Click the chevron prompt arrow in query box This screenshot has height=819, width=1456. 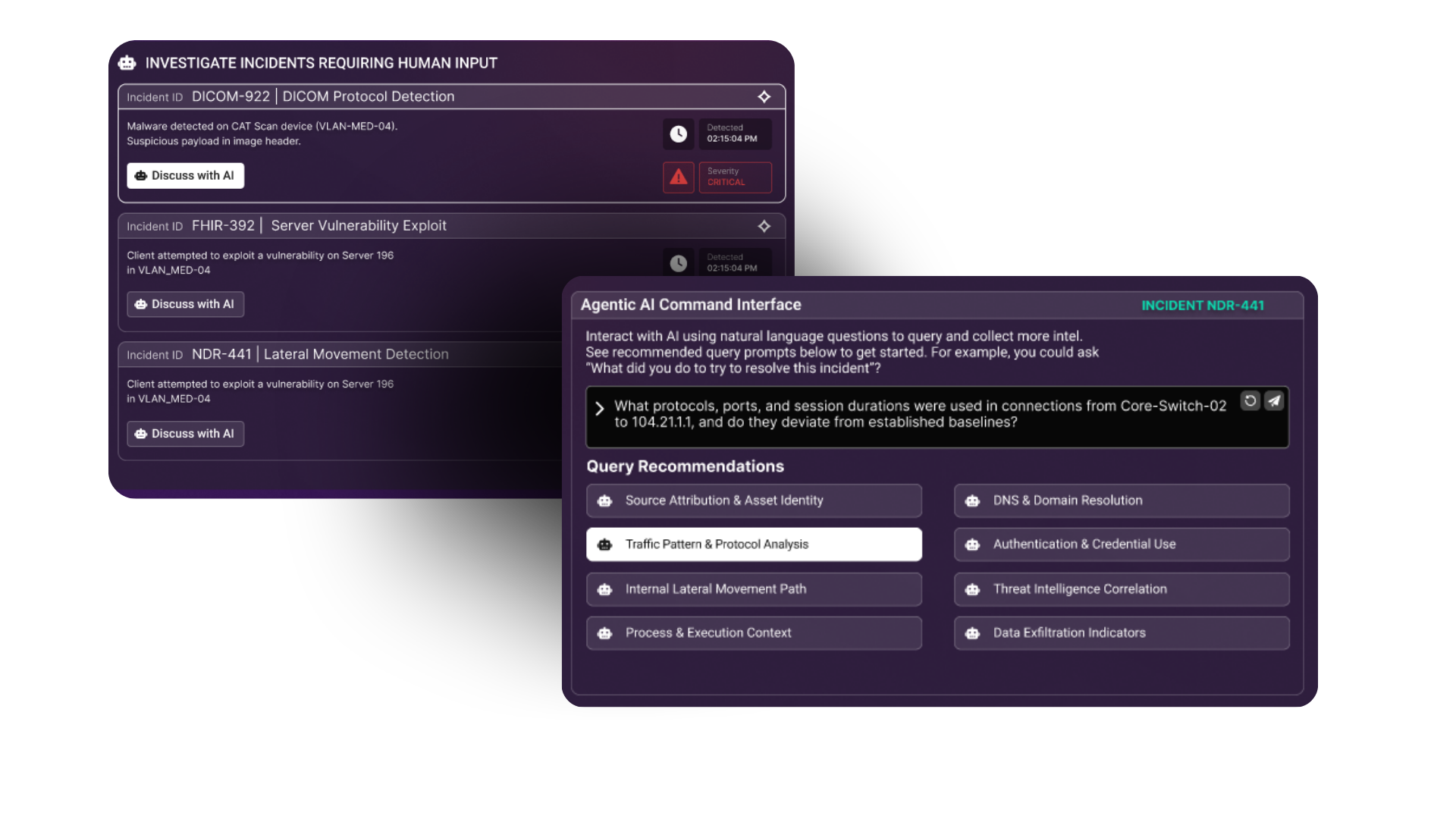[599, 409]
